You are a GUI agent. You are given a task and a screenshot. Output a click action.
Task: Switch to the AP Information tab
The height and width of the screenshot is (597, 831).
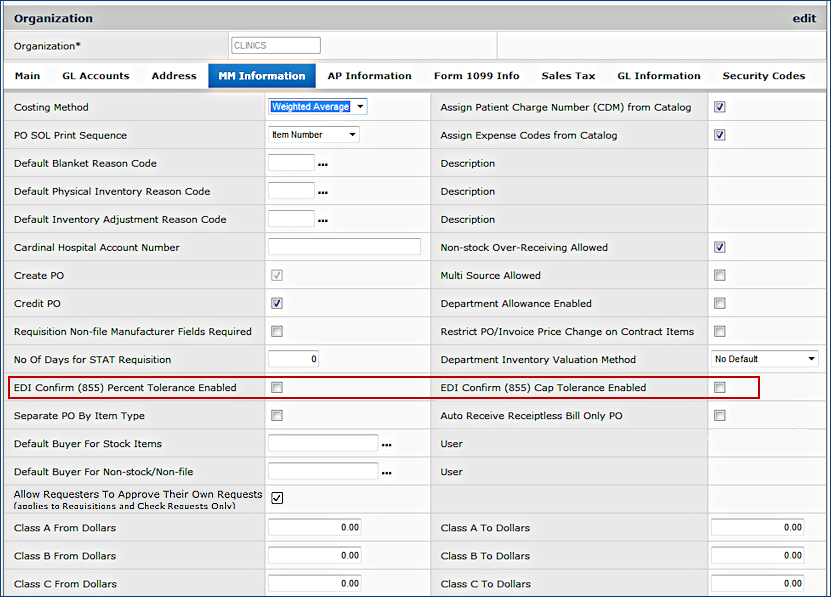[369, 76]
